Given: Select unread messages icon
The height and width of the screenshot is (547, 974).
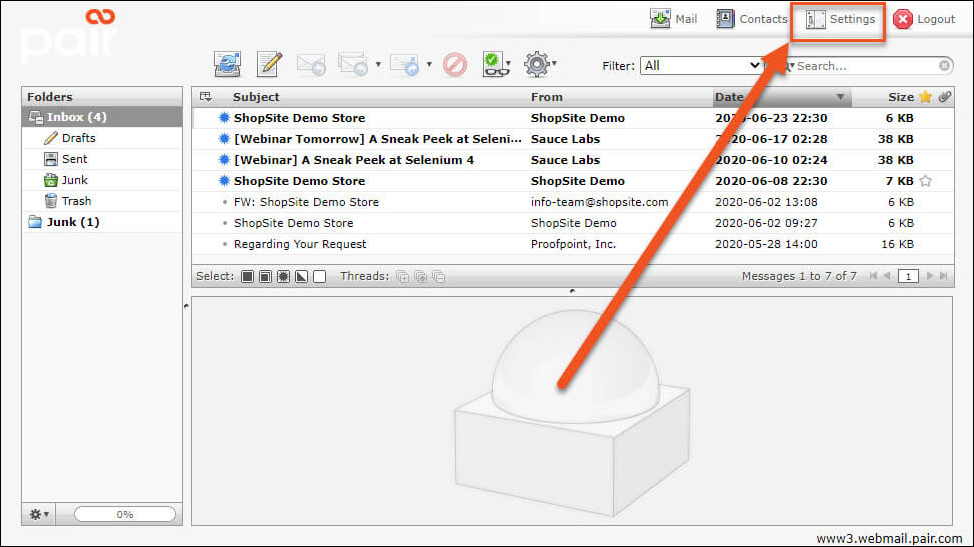Looking at the screenshot, I should 283,276.
